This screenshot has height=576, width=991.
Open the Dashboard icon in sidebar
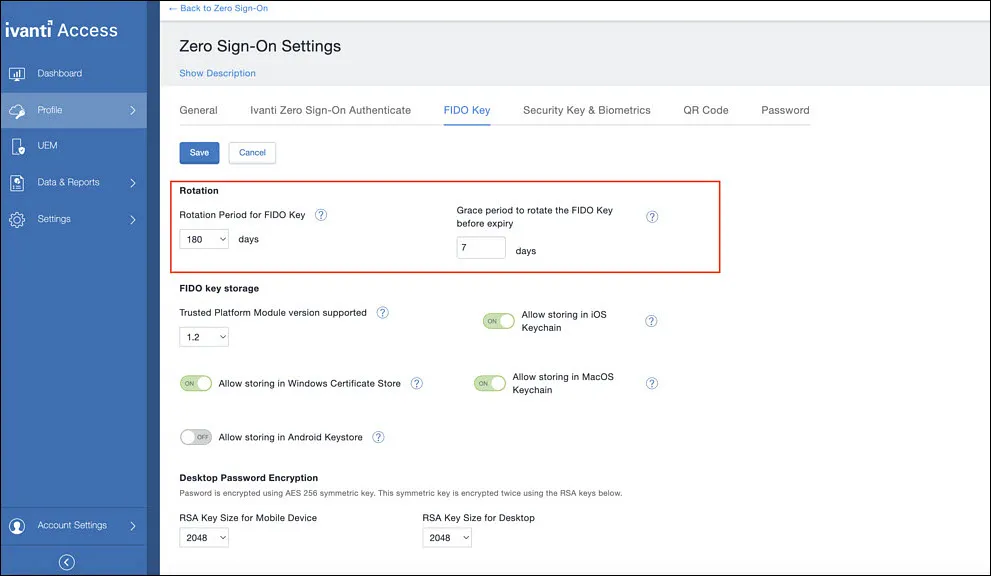coord(17,74)
